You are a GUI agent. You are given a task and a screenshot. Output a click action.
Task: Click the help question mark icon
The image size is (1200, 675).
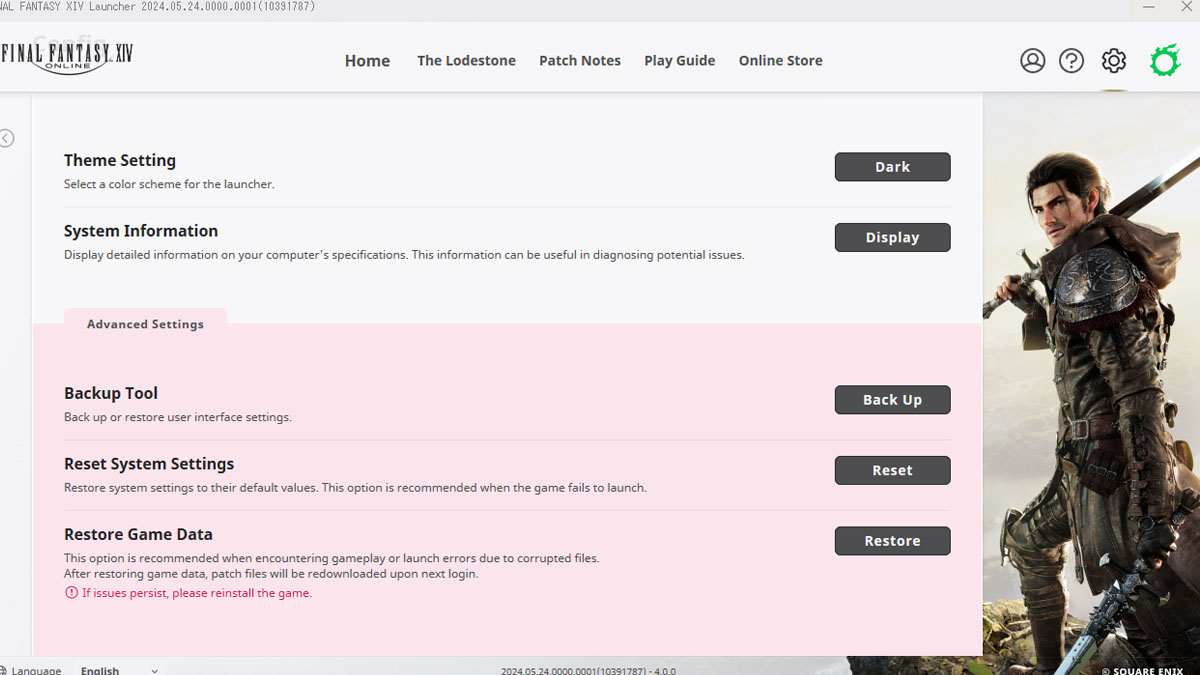[x=1071, y=61]
